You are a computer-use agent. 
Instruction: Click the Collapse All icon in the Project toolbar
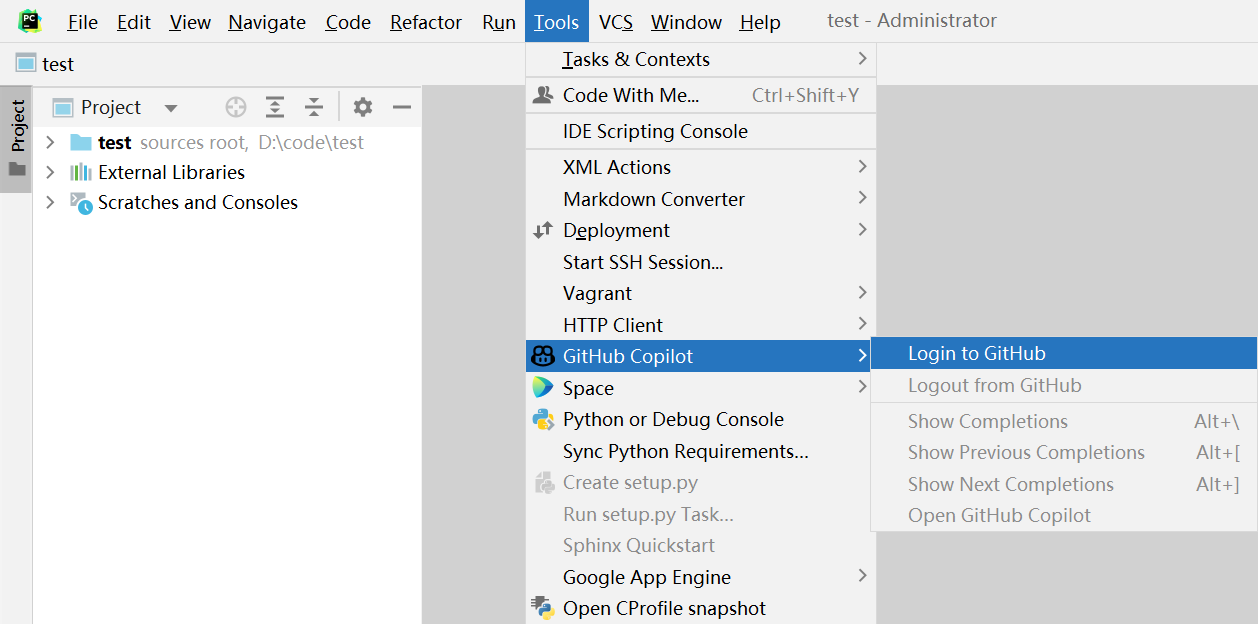314,107
